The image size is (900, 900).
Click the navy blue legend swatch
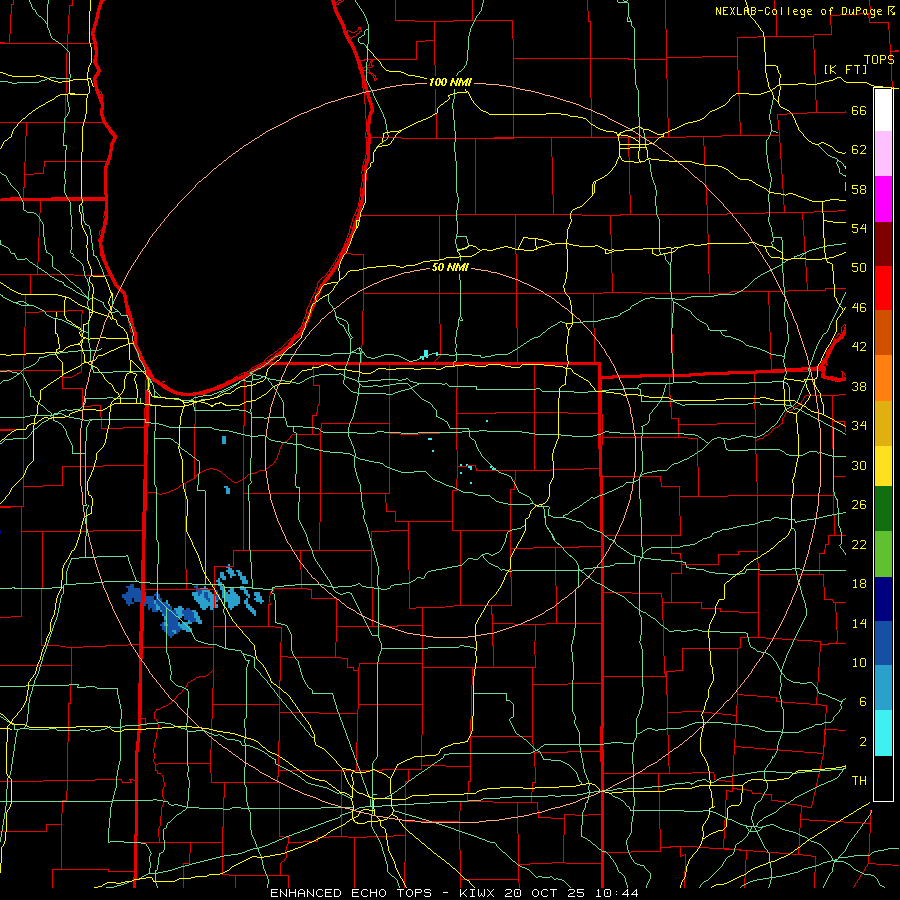[883, 599]
